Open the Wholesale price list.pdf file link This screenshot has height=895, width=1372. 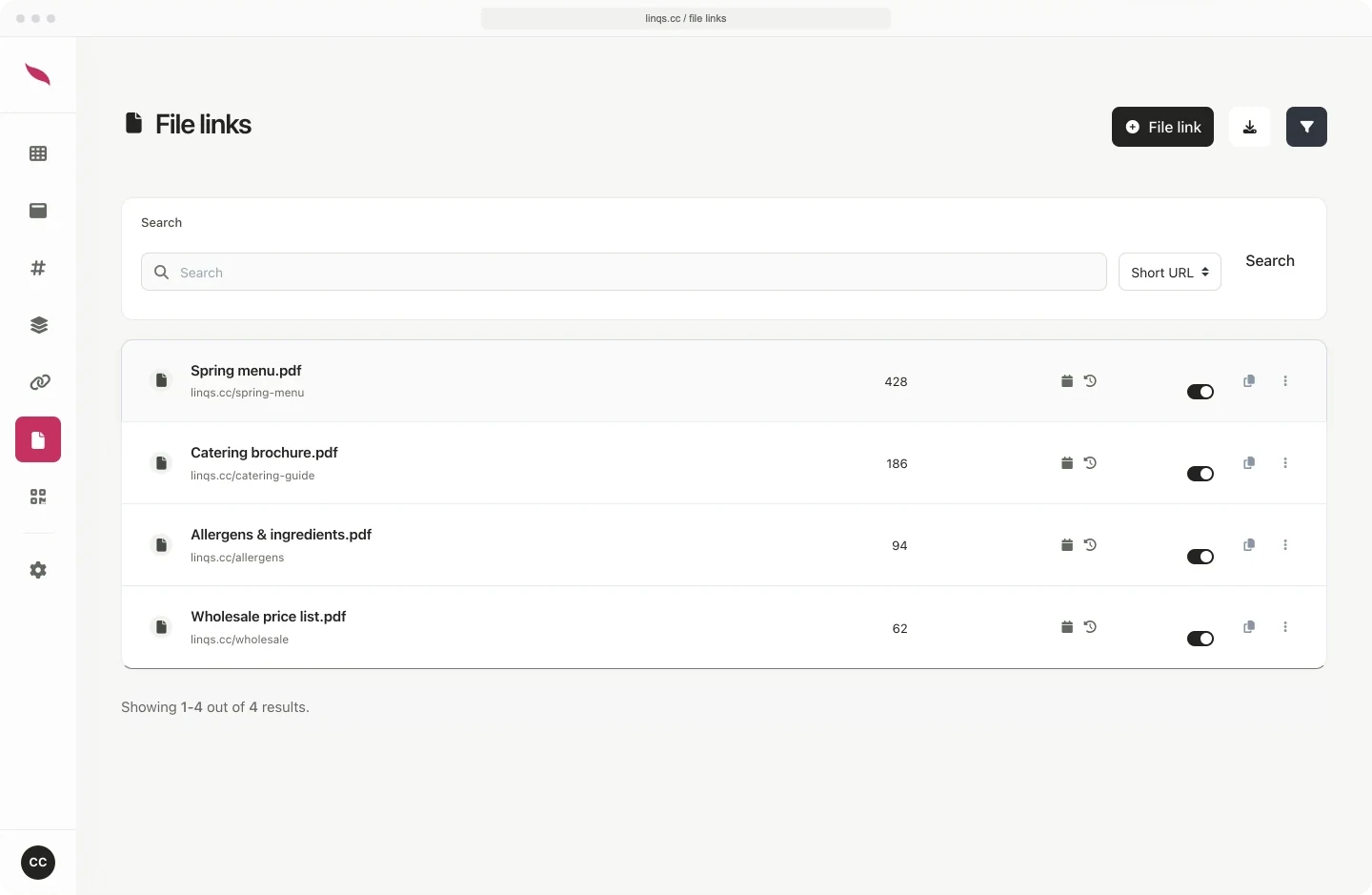(x=268, y=617)
